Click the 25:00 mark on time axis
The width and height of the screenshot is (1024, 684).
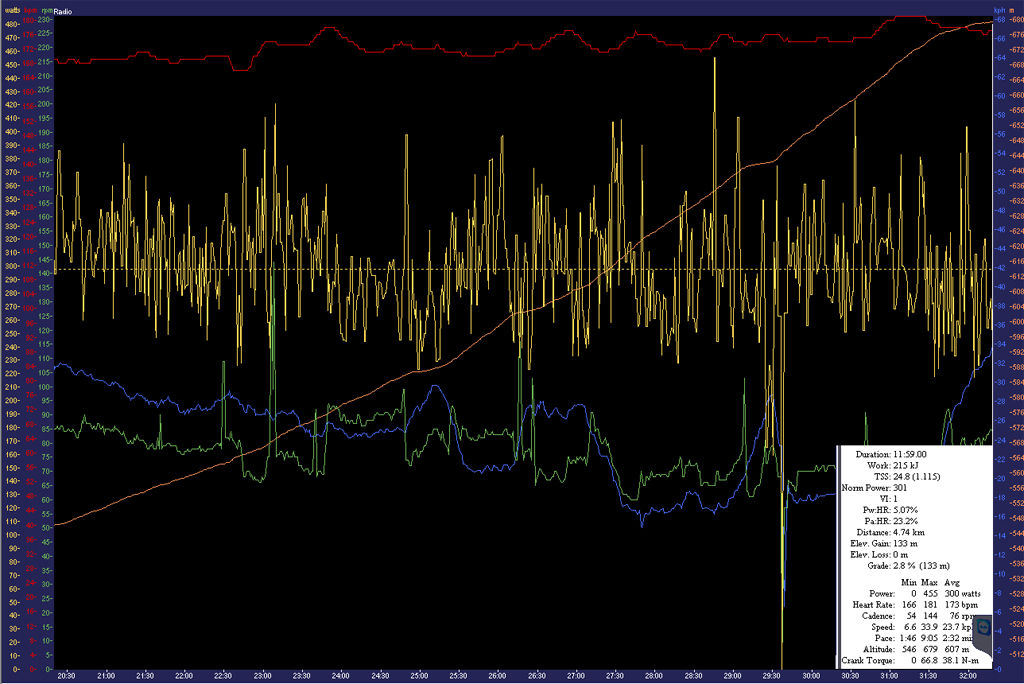point(419,676)
